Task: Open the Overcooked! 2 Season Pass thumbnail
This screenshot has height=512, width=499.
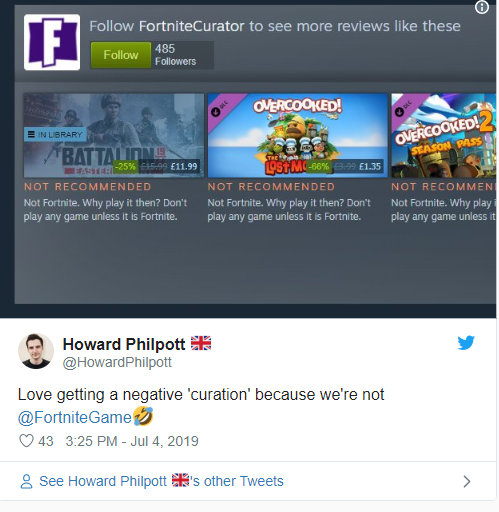Action: 444,135
